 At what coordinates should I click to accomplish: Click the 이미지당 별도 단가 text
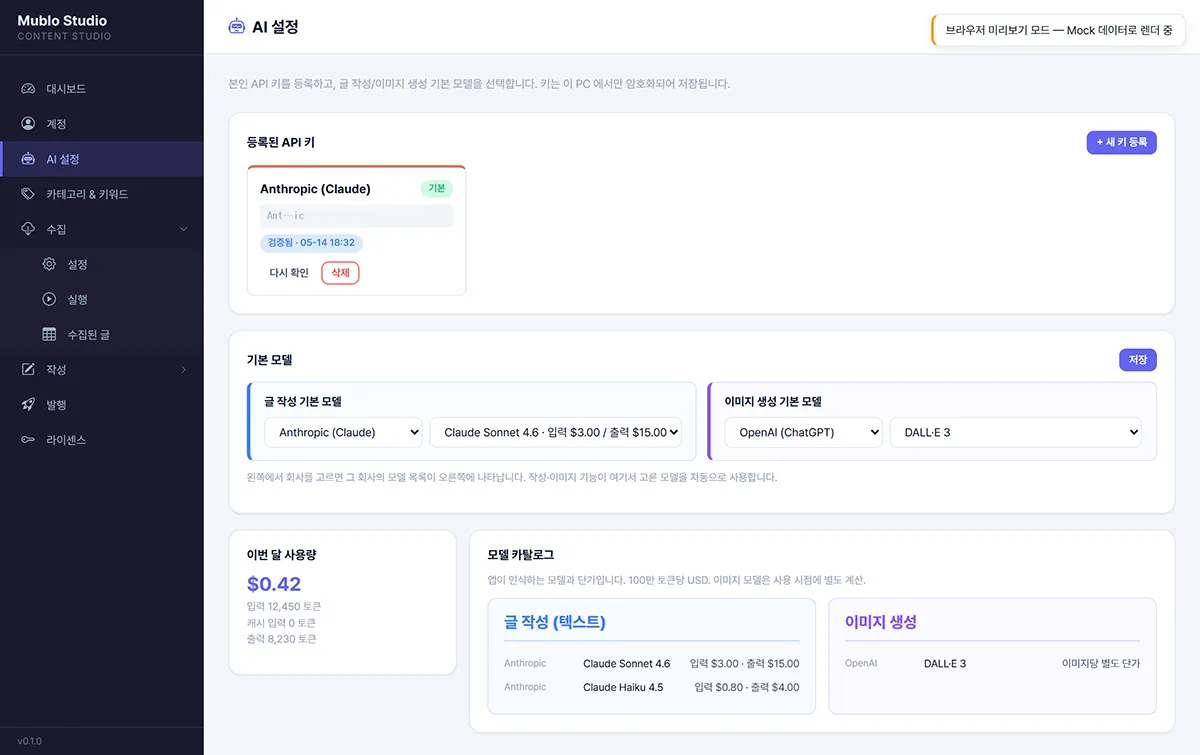[1101, 663]
